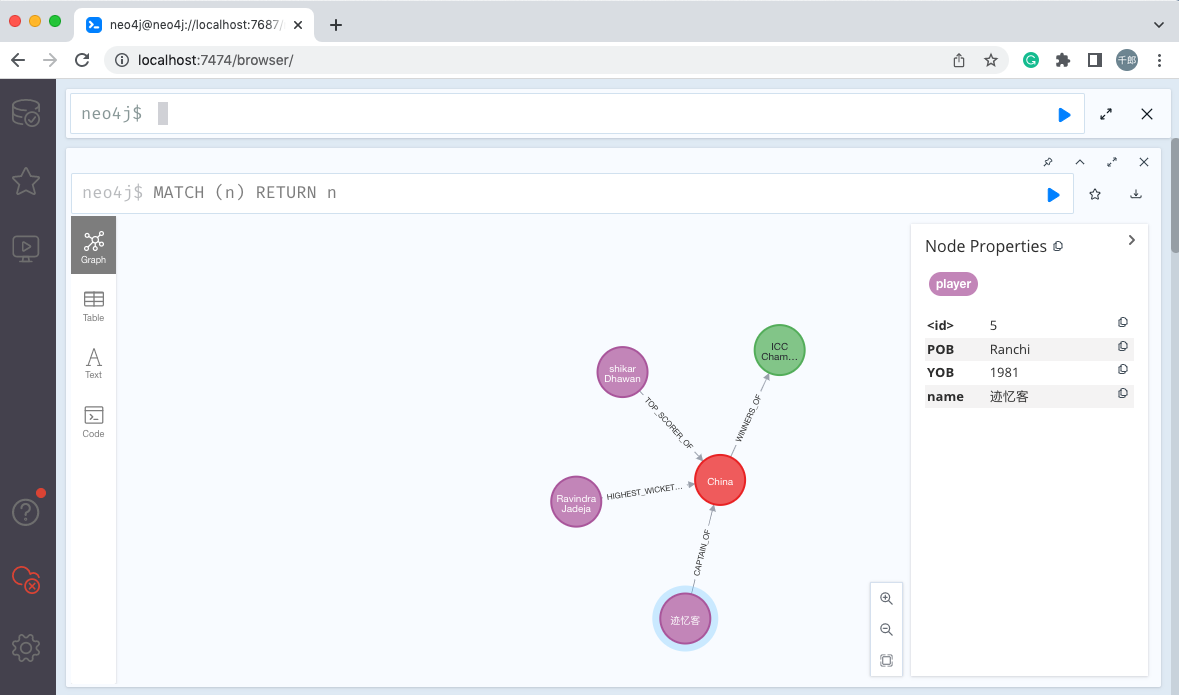Click the page vertical scrollbar
Image resolution: width=1179 pixels, height=695 pixels.
tap(1174, 196)
